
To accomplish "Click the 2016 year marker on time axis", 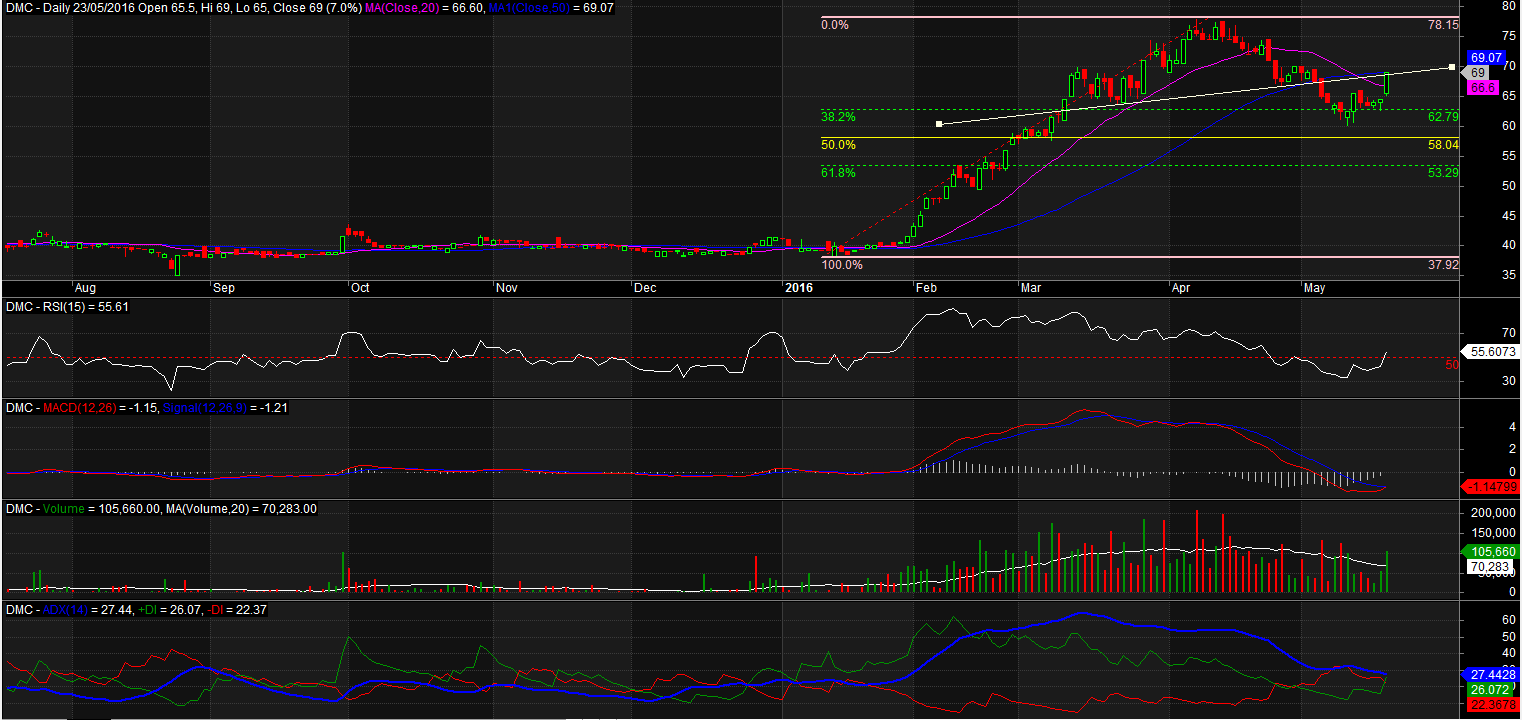I will click(x=799, y=288).
